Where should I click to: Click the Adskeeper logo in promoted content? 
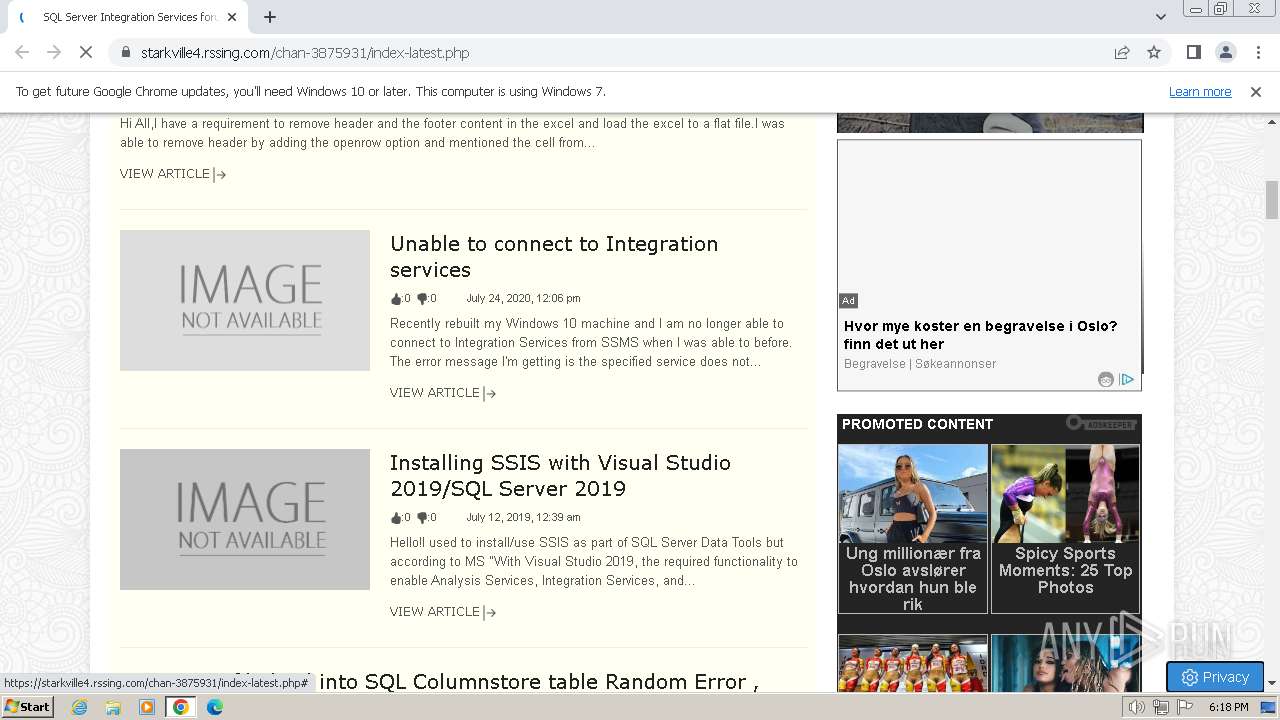(x=1101, y=424)
